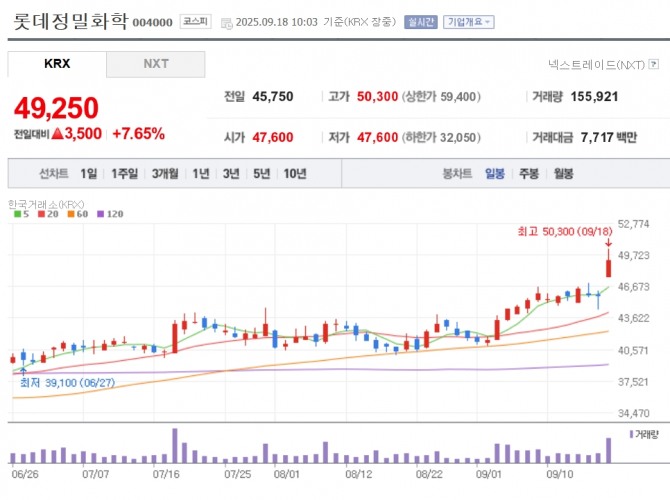
Task: Click the 최고 50,300 (09/18) chart label
Action: (565, 232)
